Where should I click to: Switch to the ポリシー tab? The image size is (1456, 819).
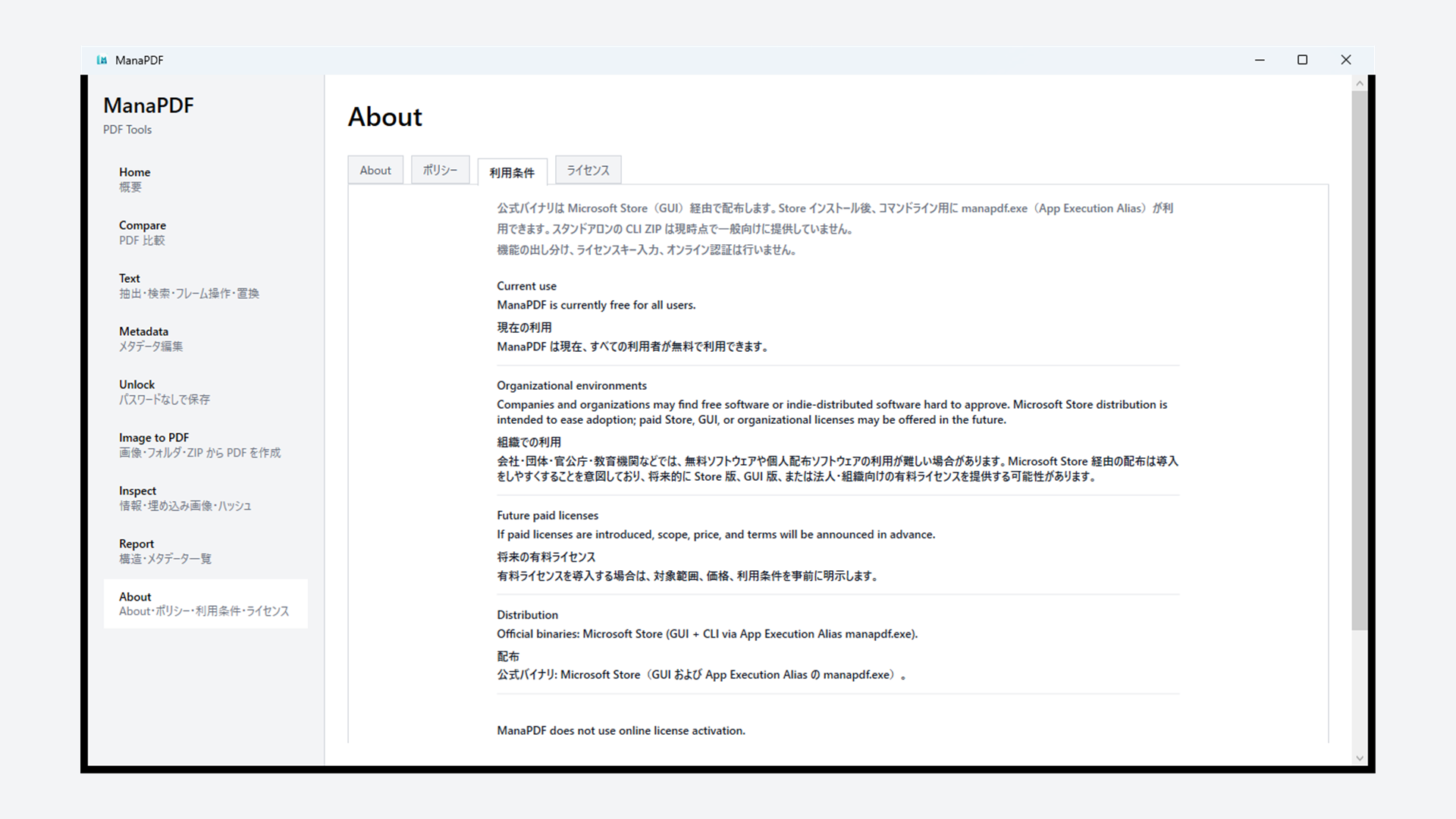pyautogui.click(x=441, y=170)
